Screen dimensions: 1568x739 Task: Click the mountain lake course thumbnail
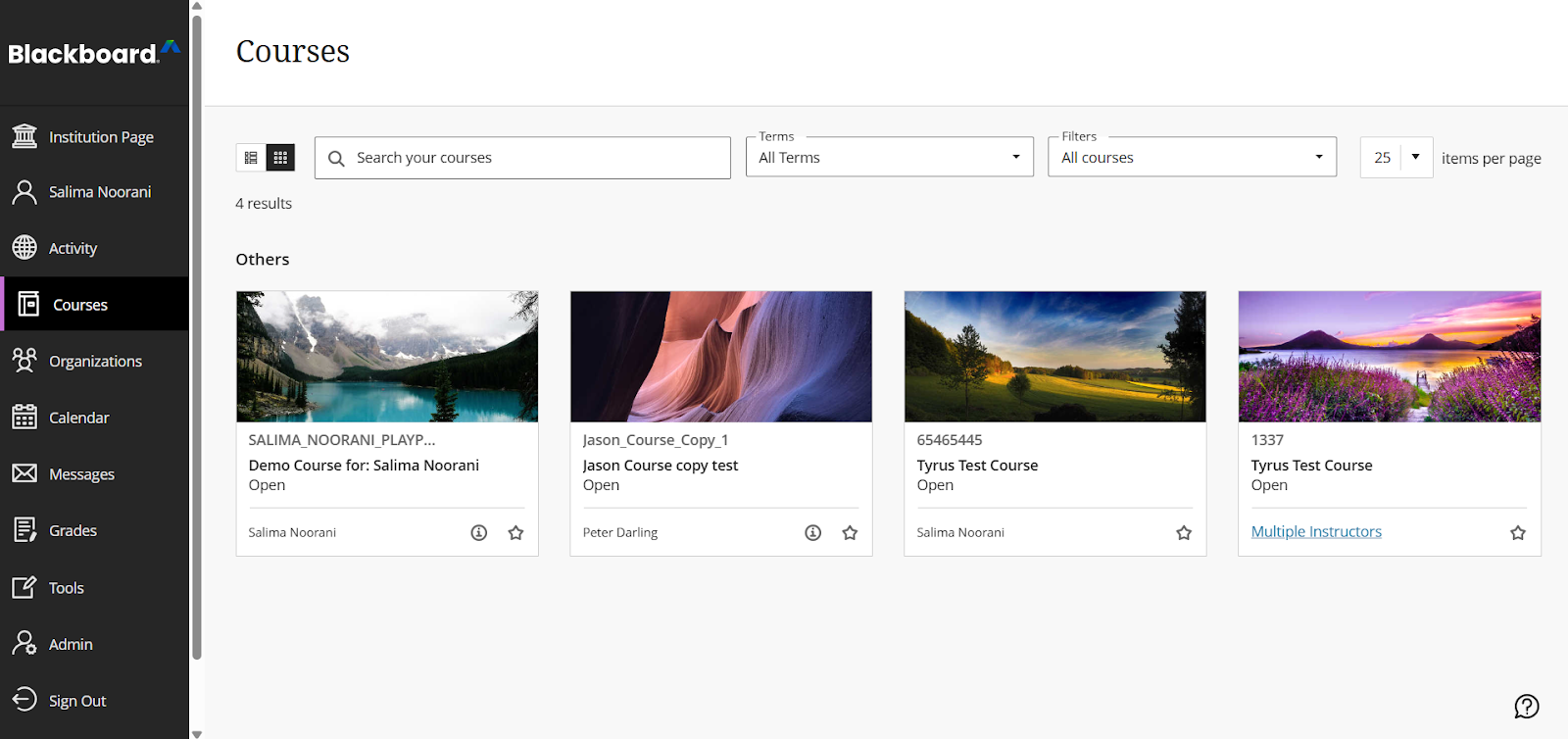coord(387,357)
